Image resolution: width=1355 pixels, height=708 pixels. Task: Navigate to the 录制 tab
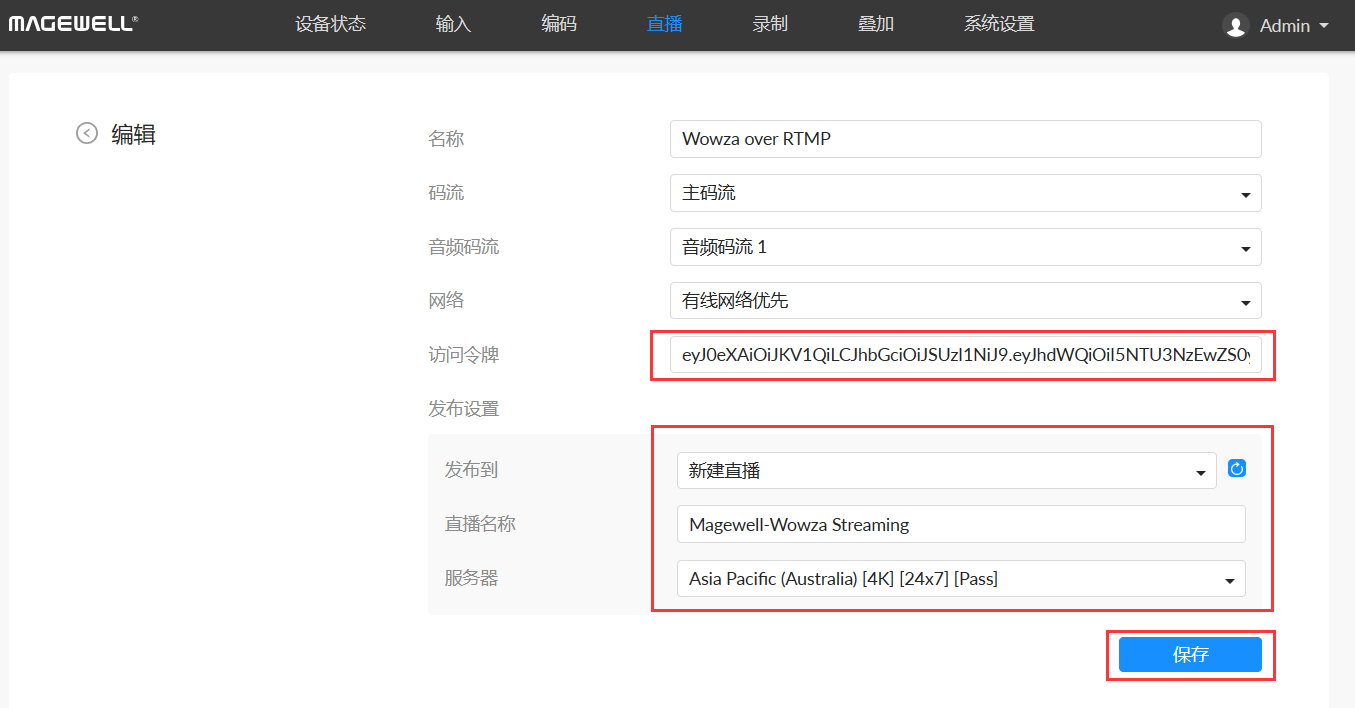[770, 24]
